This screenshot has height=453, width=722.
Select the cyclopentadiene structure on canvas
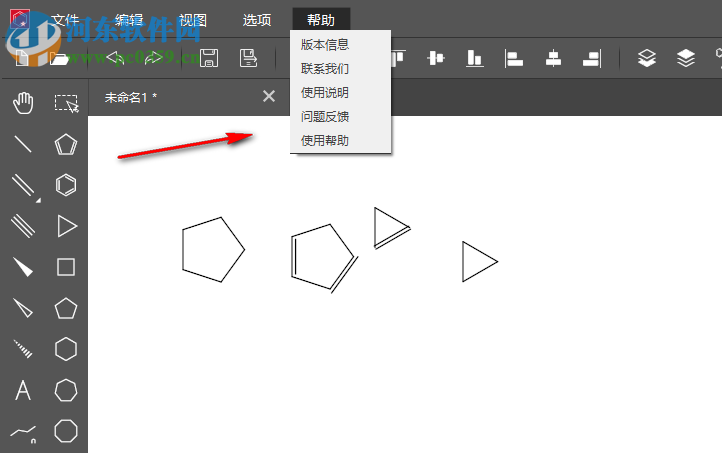[324, 258]
